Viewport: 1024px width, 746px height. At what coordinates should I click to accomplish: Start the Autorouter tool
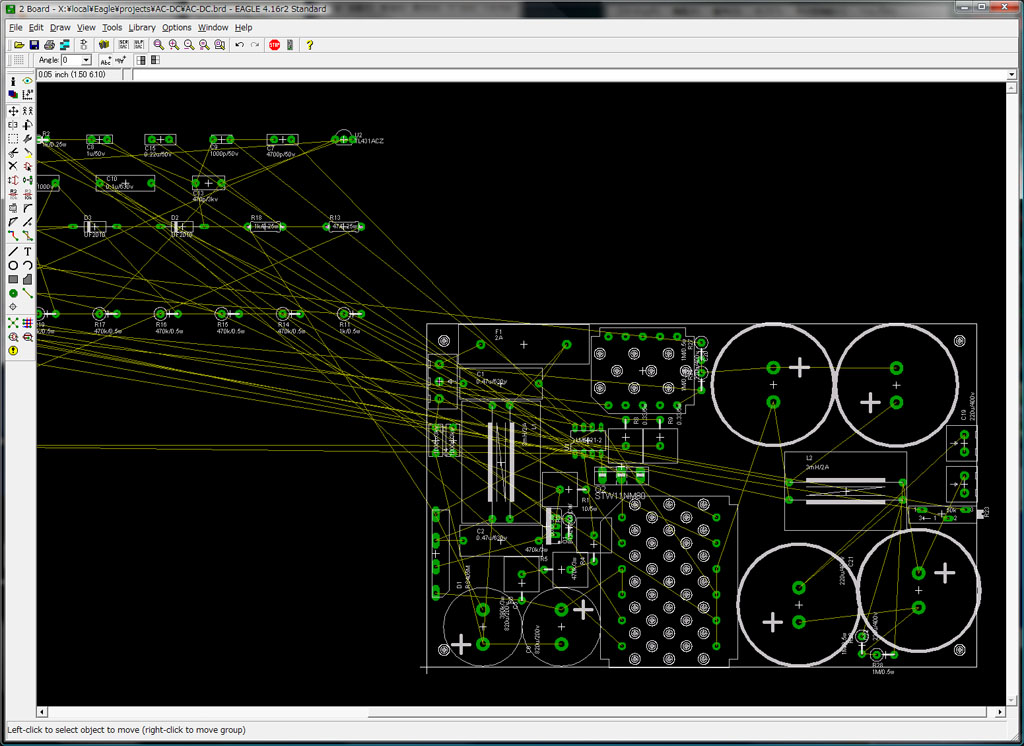(x=27, y=323)
